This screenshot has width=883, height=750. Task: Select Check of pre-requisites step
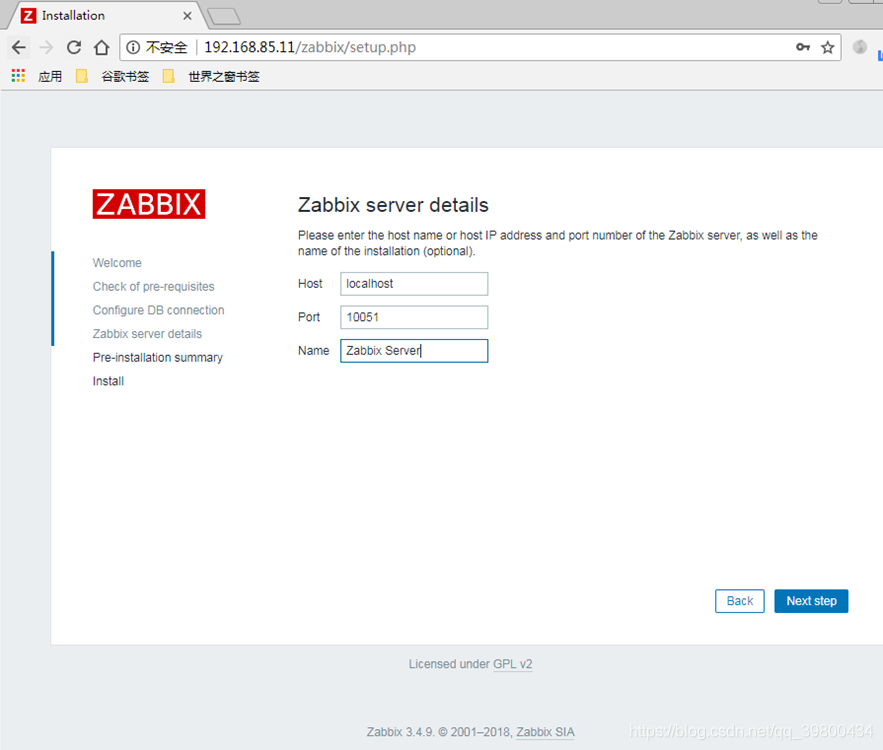click(x=154, y=287)
